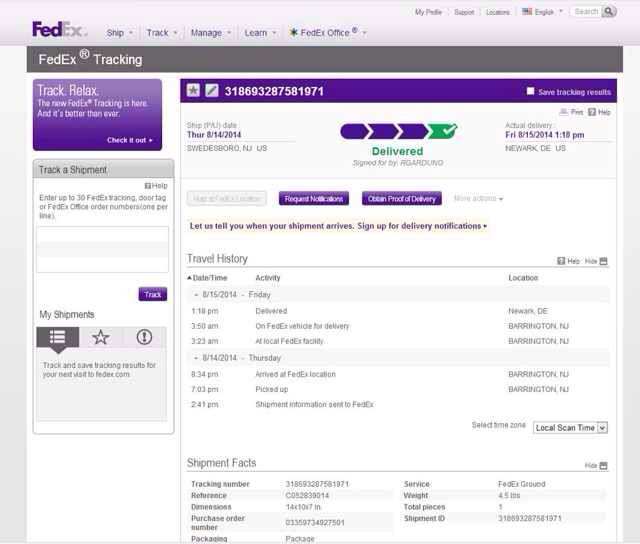Click the Print icon
640x544 pixels.
click(x=570, y=112)
